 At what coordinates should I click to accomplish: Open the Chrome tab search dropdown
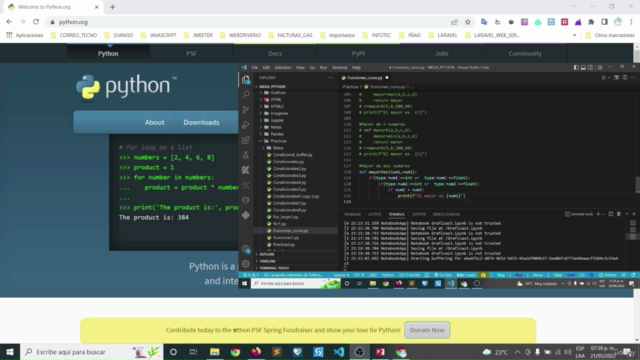573,7
